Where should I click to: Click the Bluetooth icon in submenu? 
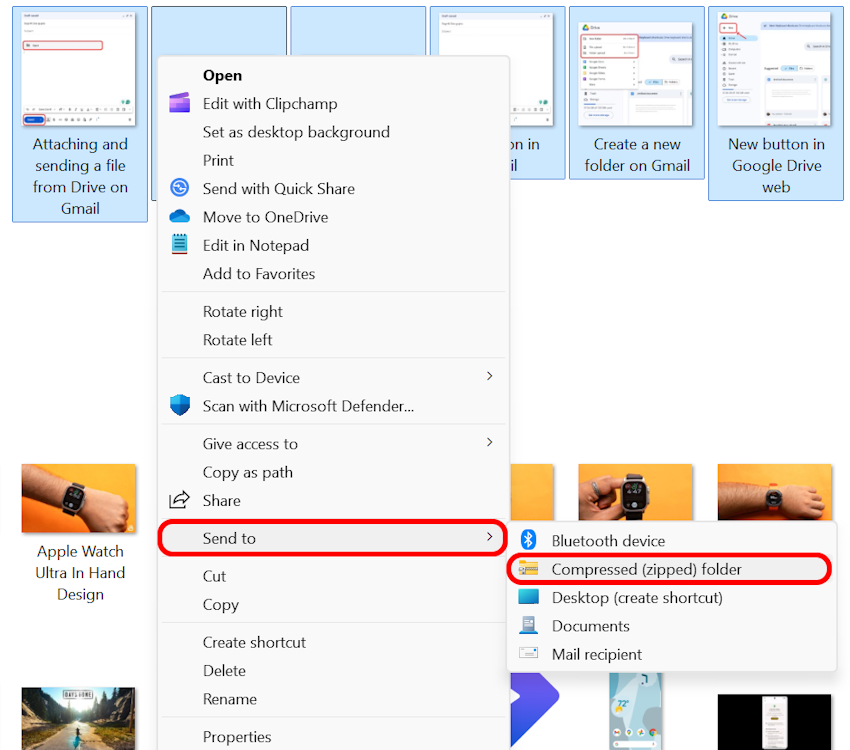coord(528,540)
